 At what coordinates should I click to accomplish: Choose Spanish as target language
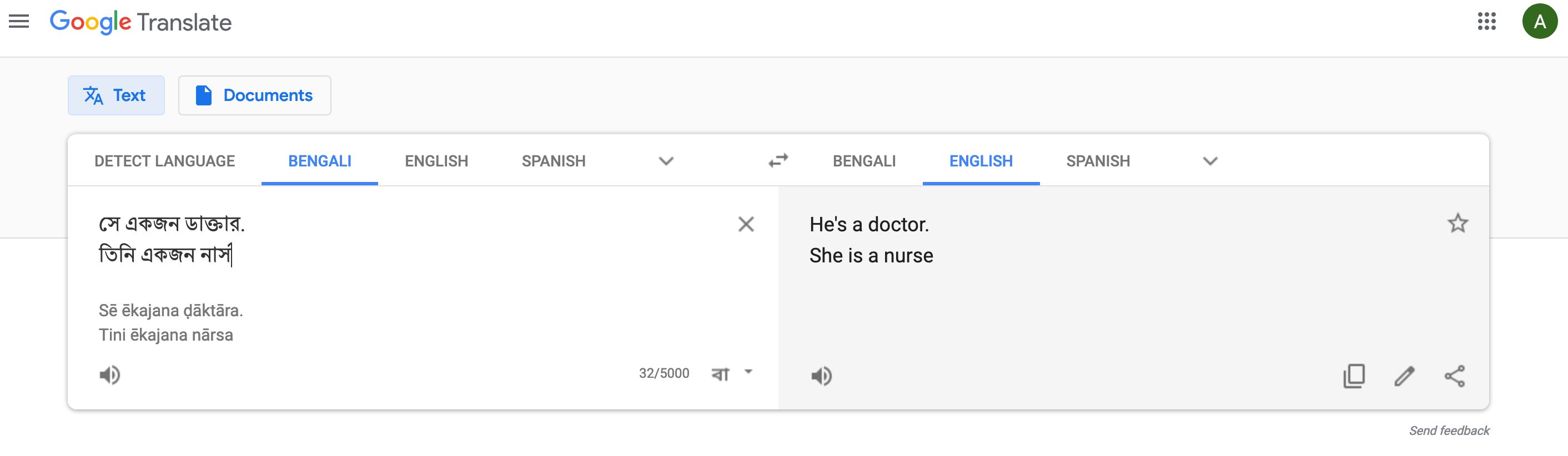(x=1098, y=161)
